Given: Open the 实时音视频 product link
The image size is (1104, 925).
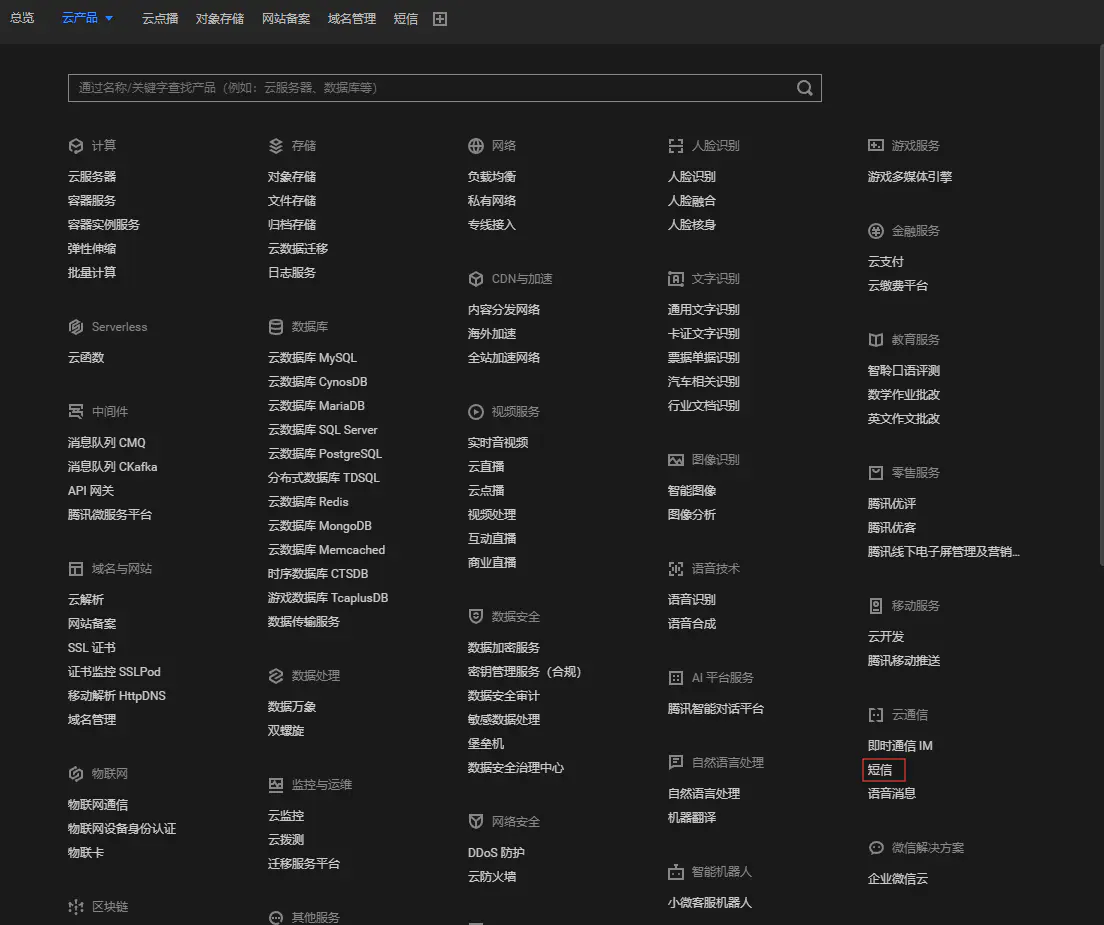Looking at the screenshot, I should pos(498,443).
